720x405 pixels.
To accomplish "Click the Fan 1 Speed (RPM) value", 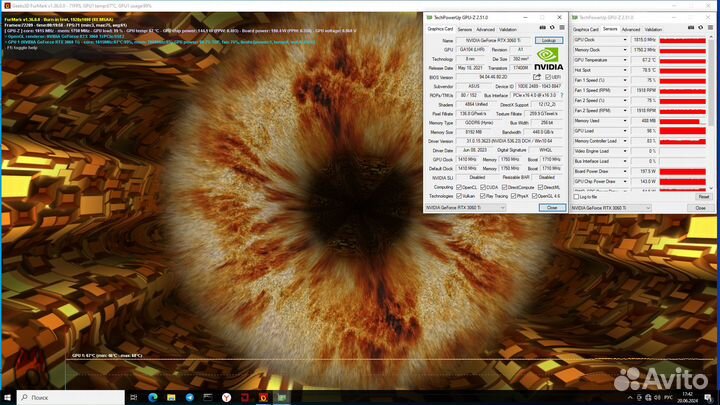I will [x=644, y=90].
